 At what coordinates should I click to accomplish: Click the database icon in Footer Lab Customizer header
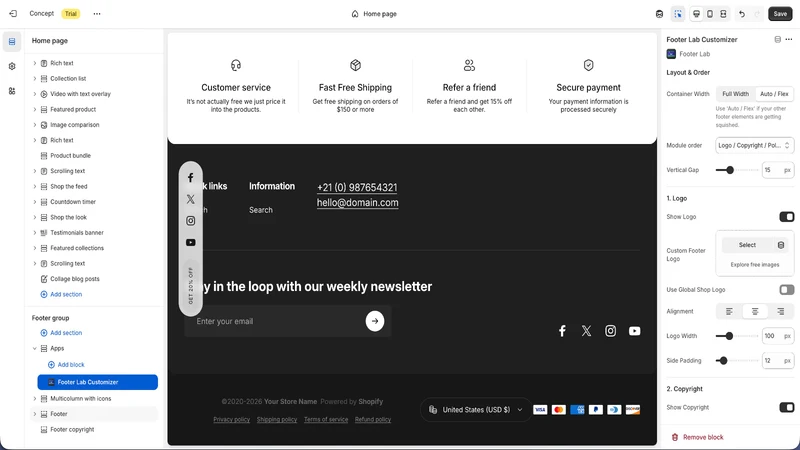(778, 39)
